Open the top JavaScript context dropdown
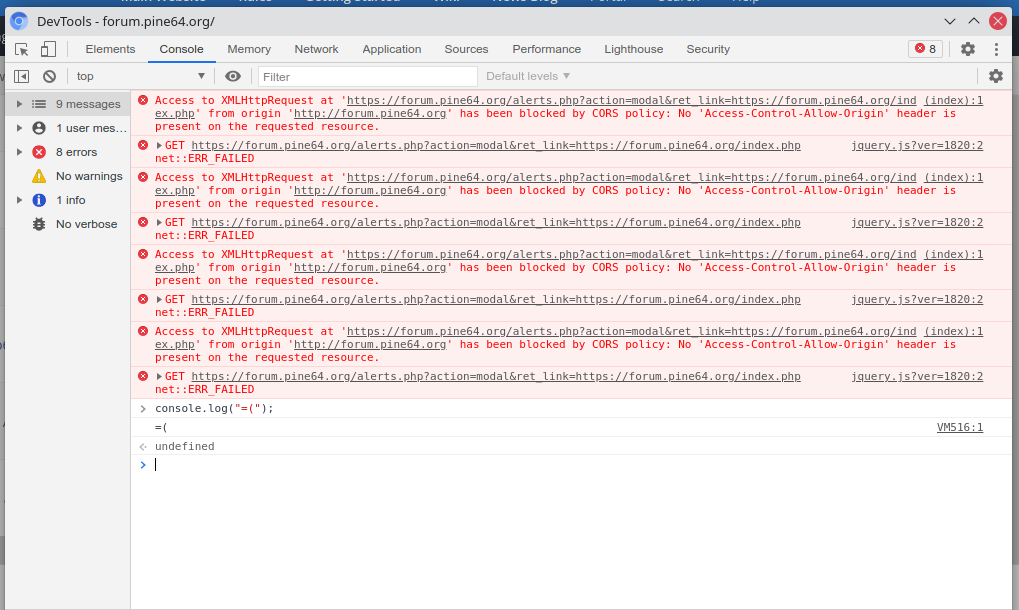 click(140, 76)
